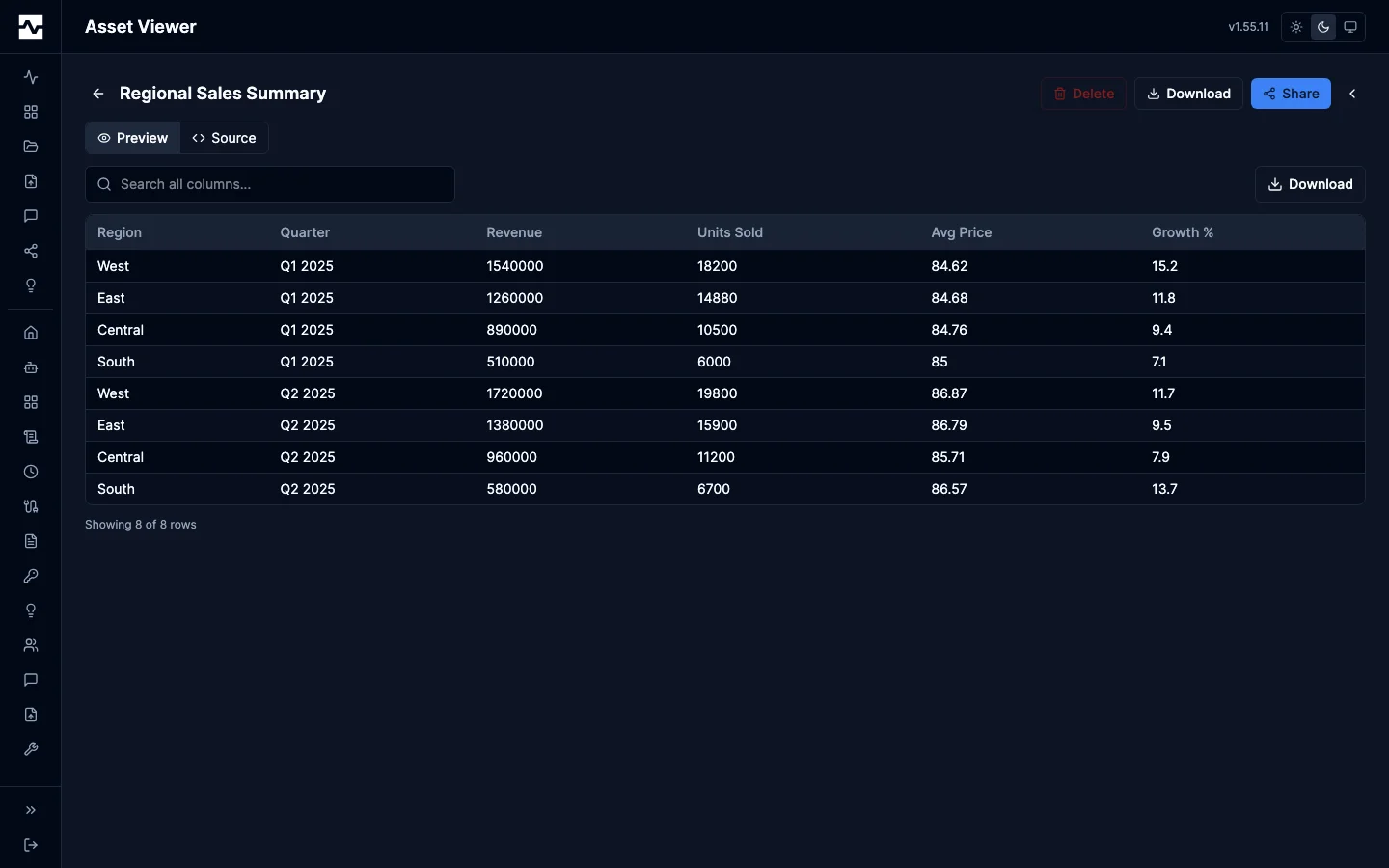Select the Preview tab
This screenshot has height=868, width=1389.
[x=132, y=138]
